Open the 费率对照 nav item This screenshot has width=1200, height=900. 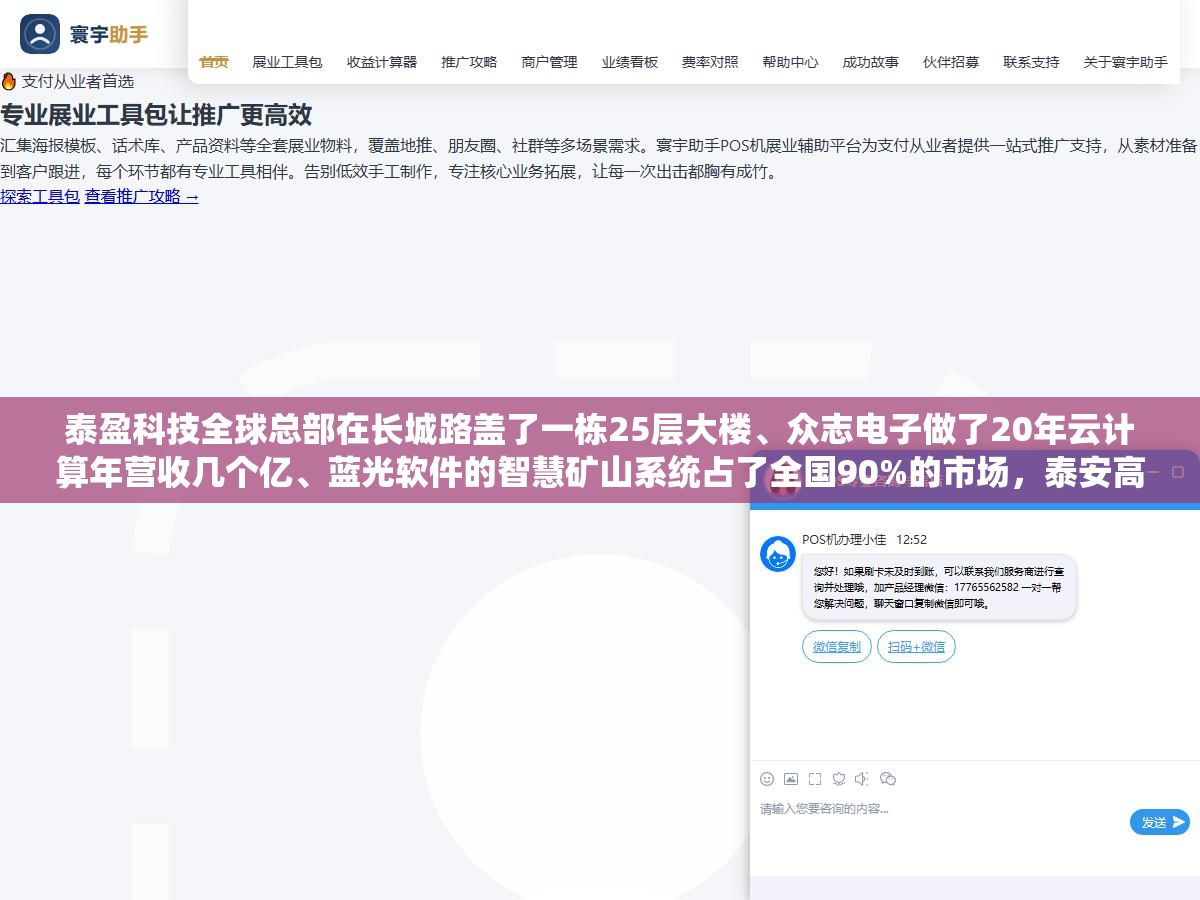tap(710, 62)
